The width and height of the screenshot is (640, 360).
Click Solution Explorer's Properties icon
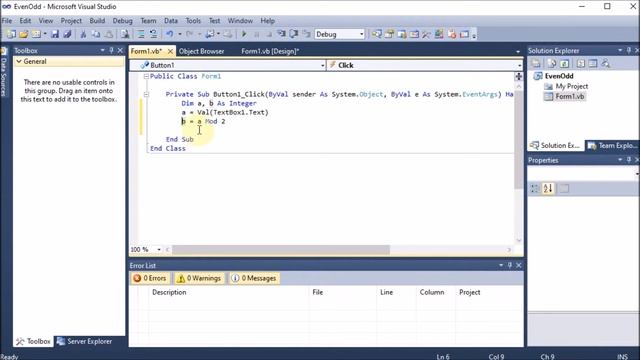click(536, 63)
